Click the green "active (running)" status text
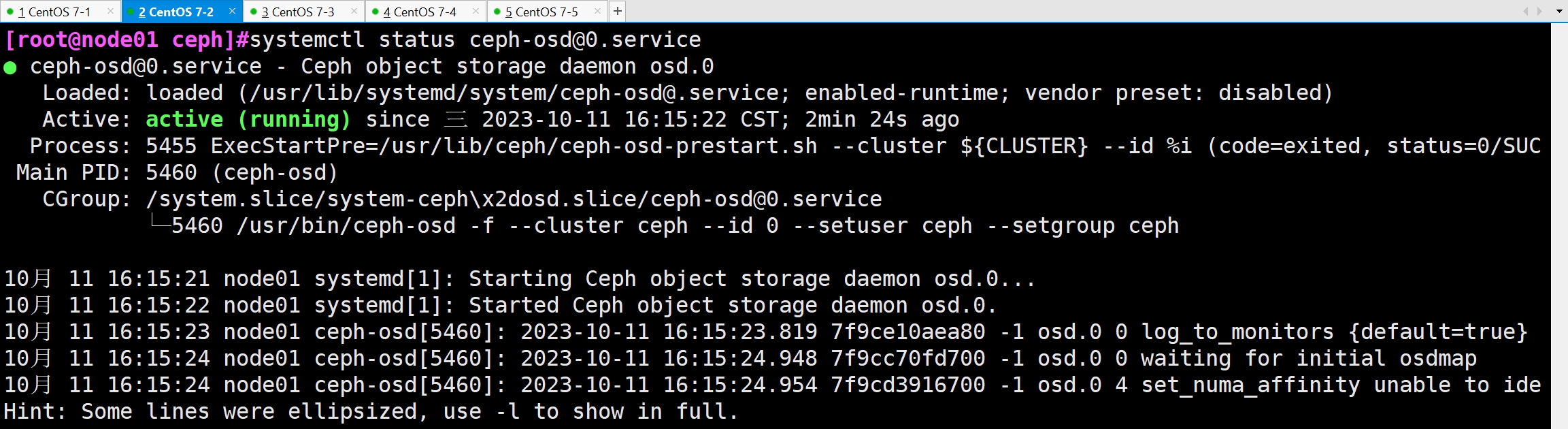 point(248,120)
